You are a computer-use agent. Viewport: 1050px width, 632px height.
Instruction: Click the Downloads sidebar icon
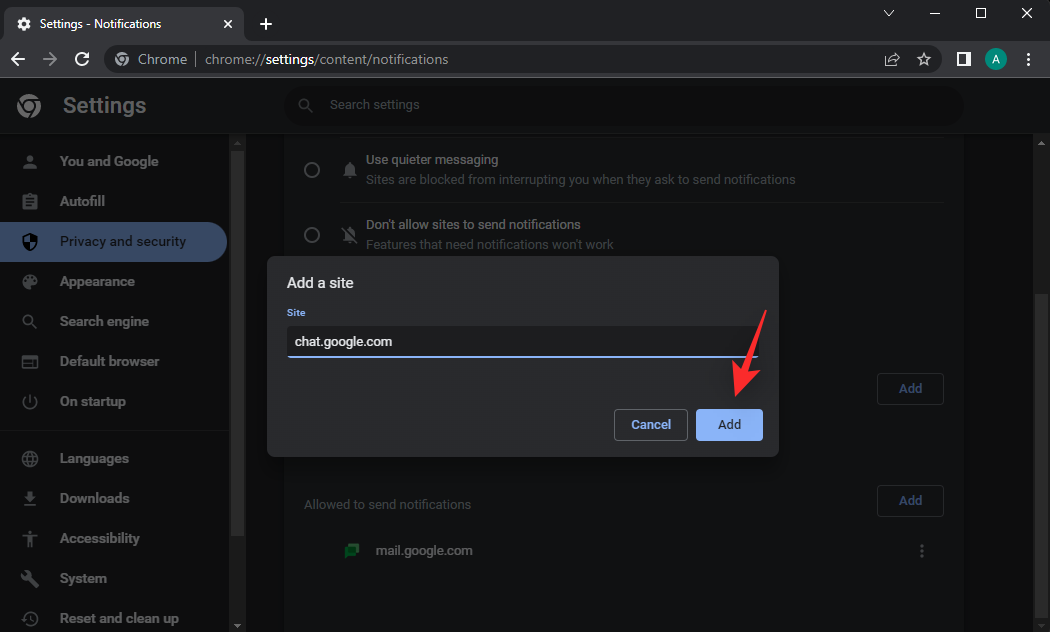(30, 499)
